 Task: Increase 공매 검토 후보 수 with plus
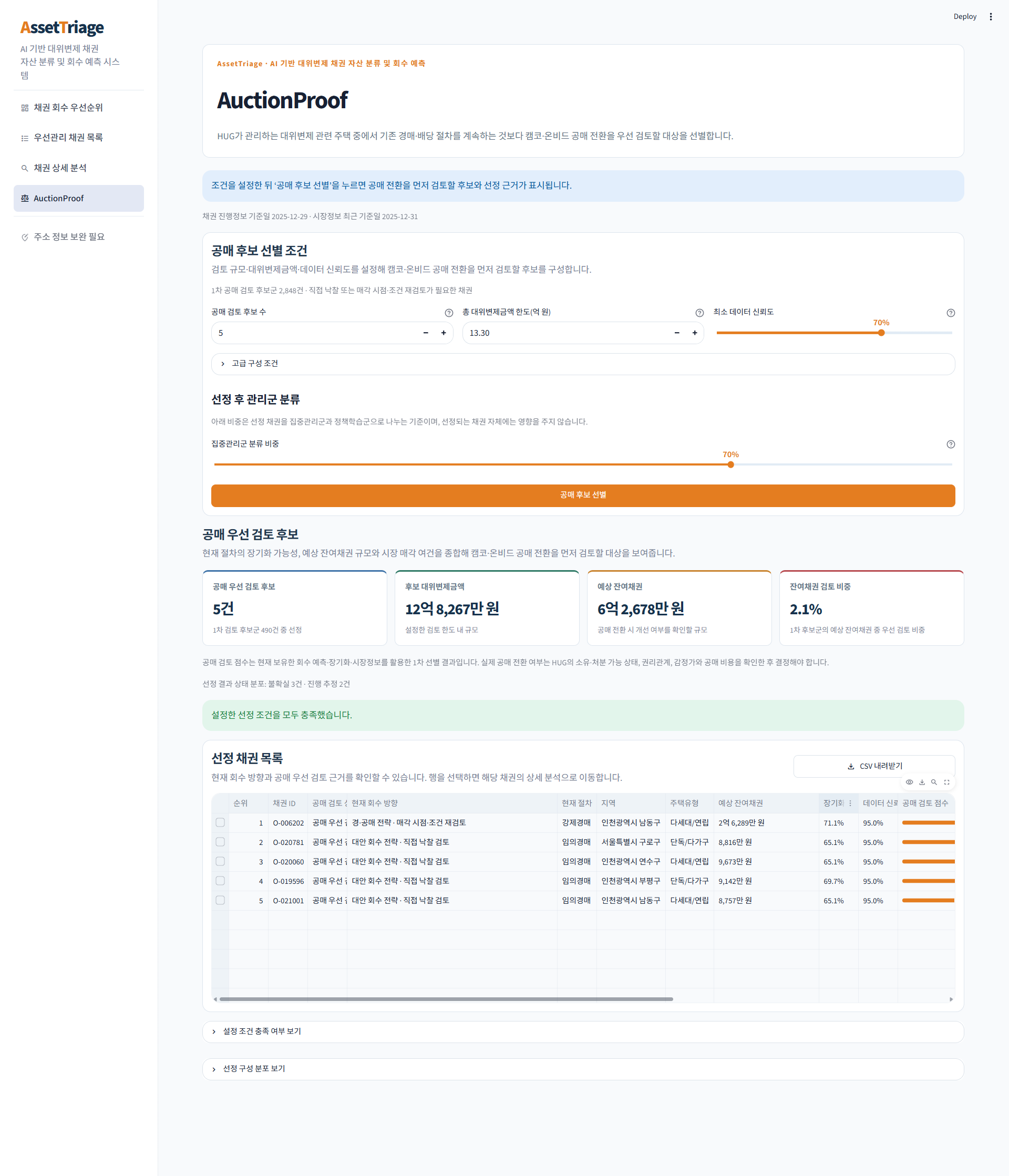point(444,333)
